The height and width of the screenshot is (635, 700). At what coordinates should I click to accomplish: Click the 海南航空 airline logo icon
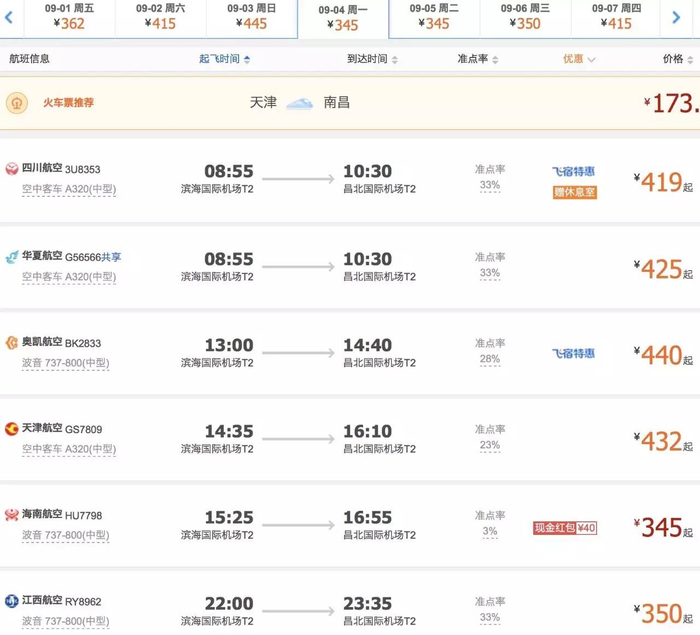point(12,515)
